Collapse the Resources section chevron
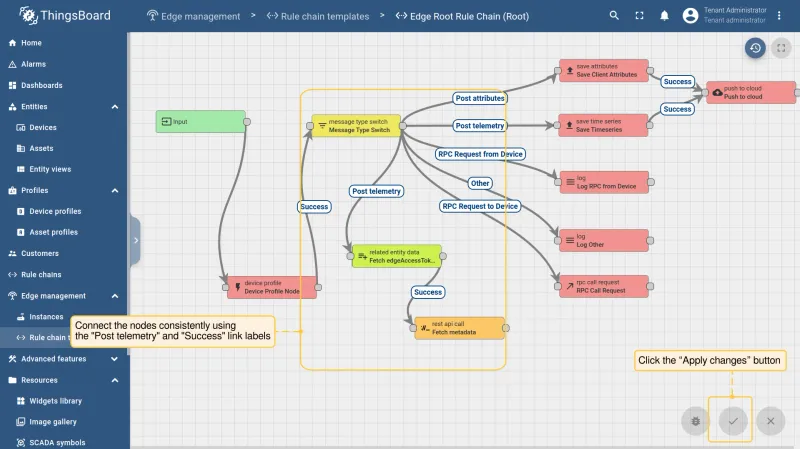This screenshot has width=800, height=449. (x=115, y=380)
